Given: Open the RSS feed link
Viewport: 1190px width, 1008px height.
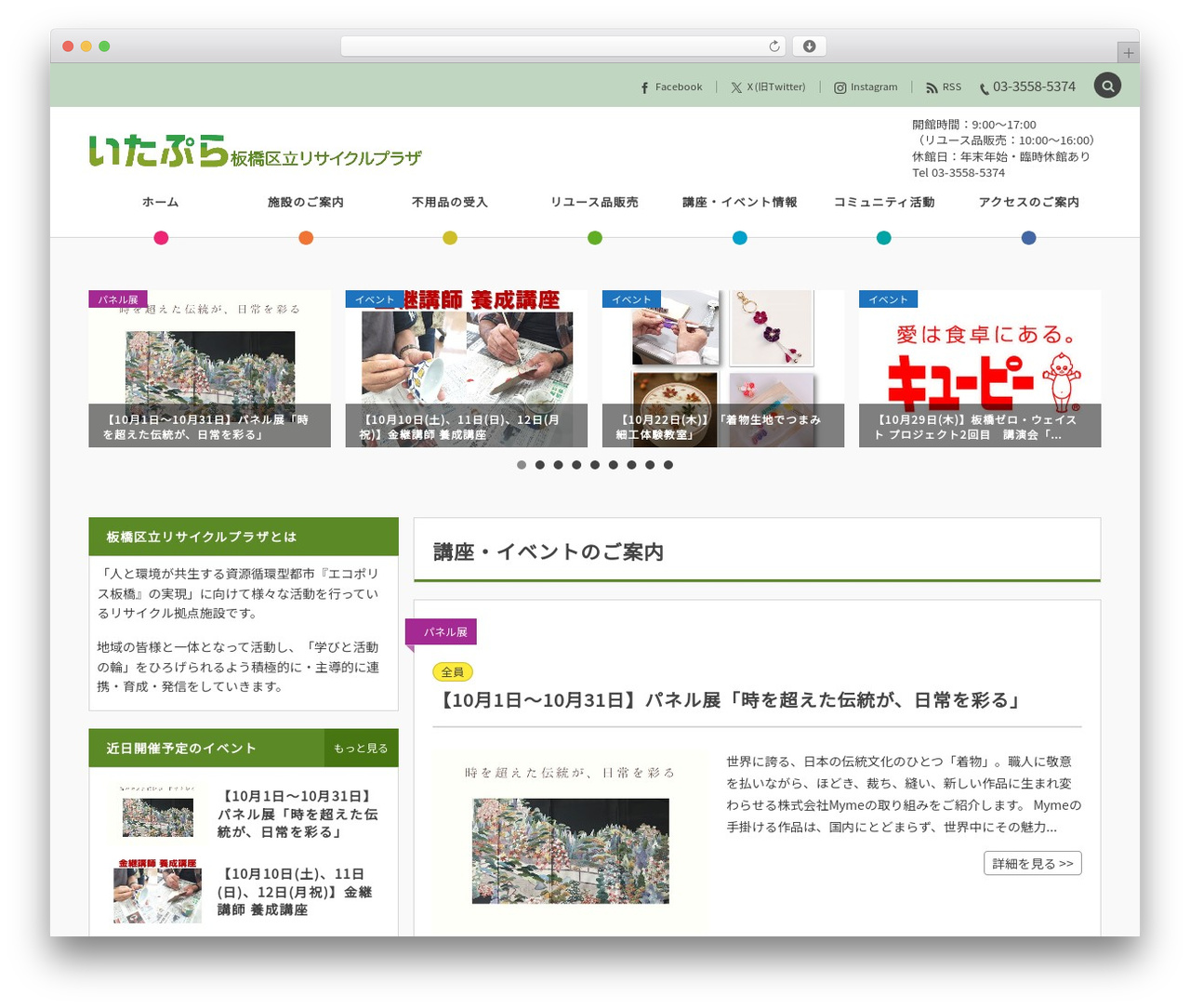Looking at the screenshot, I should pyautogui.click(x=944, y=86).
